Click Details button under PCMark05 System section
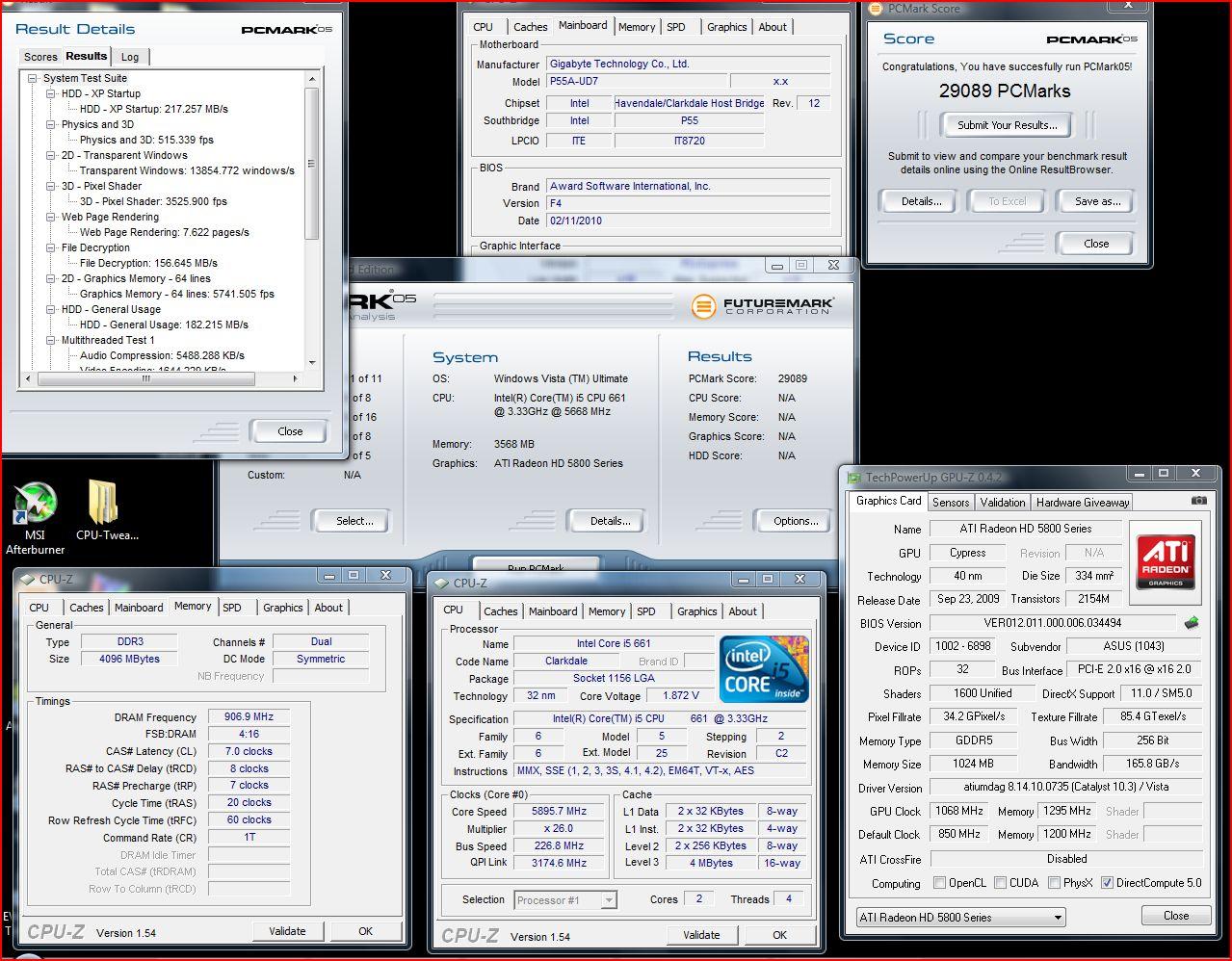This screenshot has width=1232, height=961. 610,521
